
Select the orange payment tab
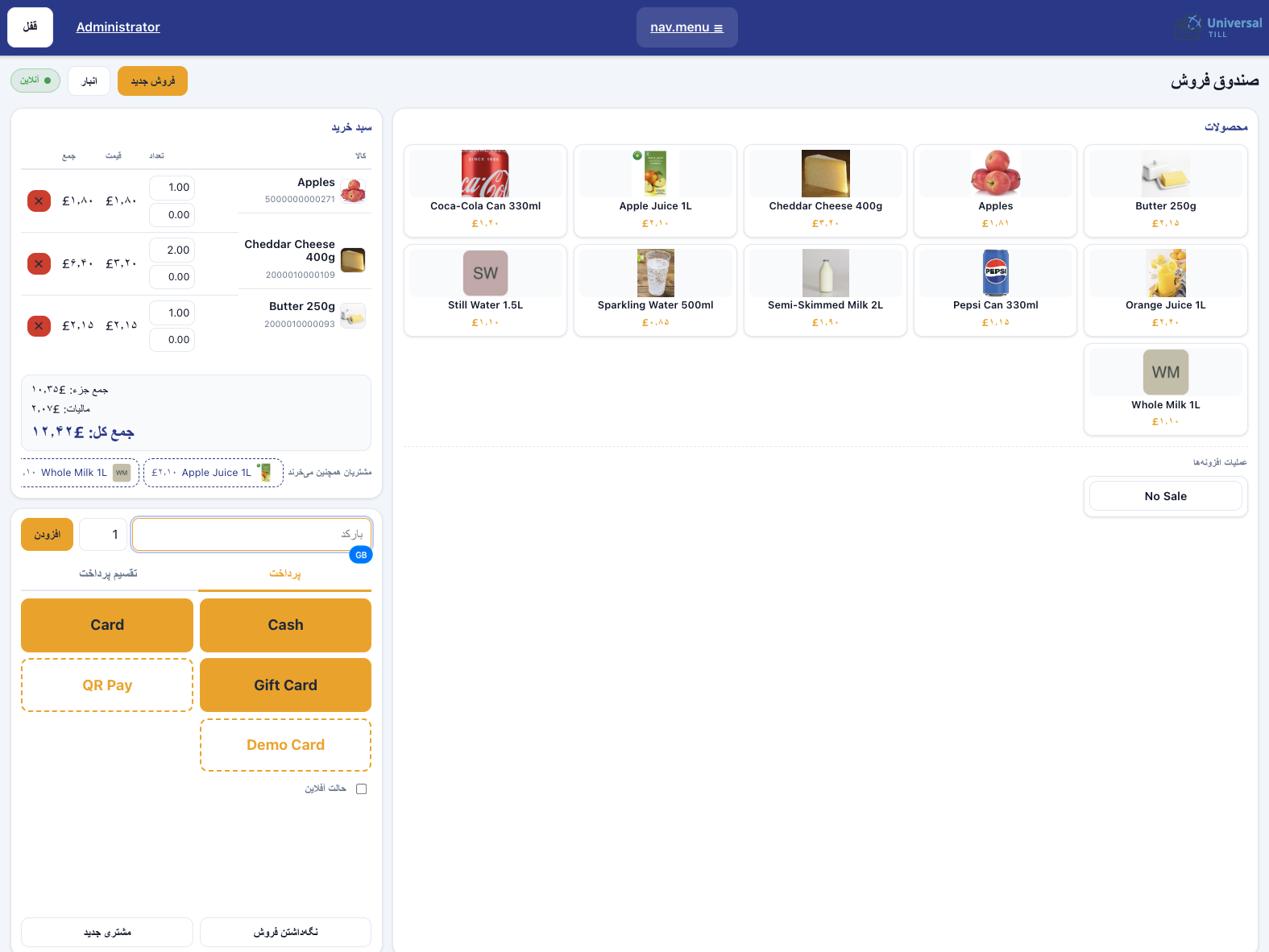click(285, 573)
